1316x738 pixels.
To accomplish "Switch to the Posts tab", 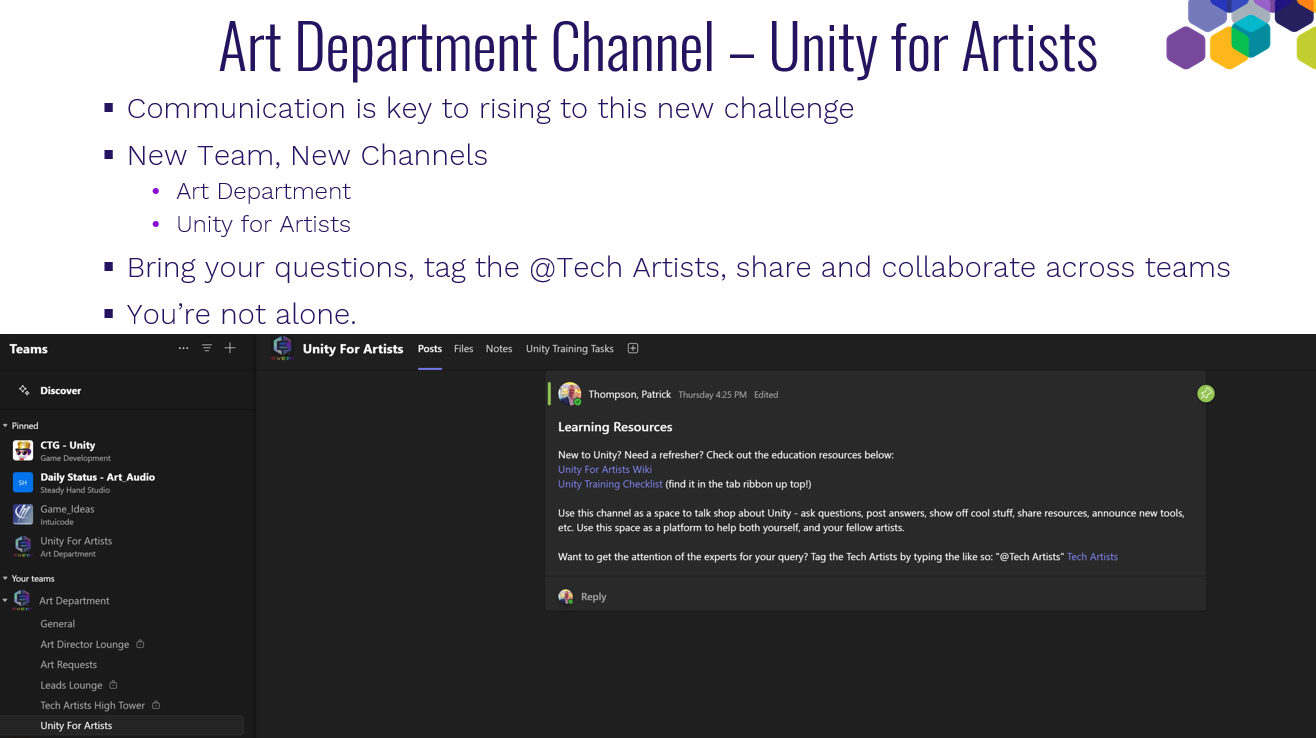I will click(x=430, y=349).
